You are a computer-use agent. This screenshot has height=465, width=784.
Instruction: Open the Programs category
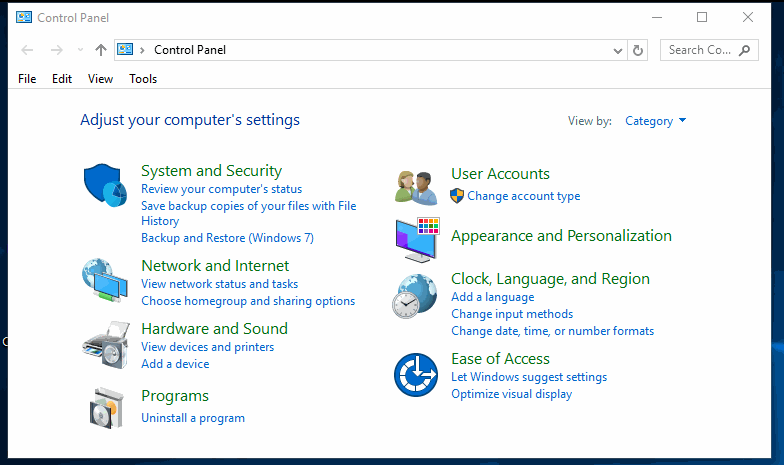tap(175, 396)
